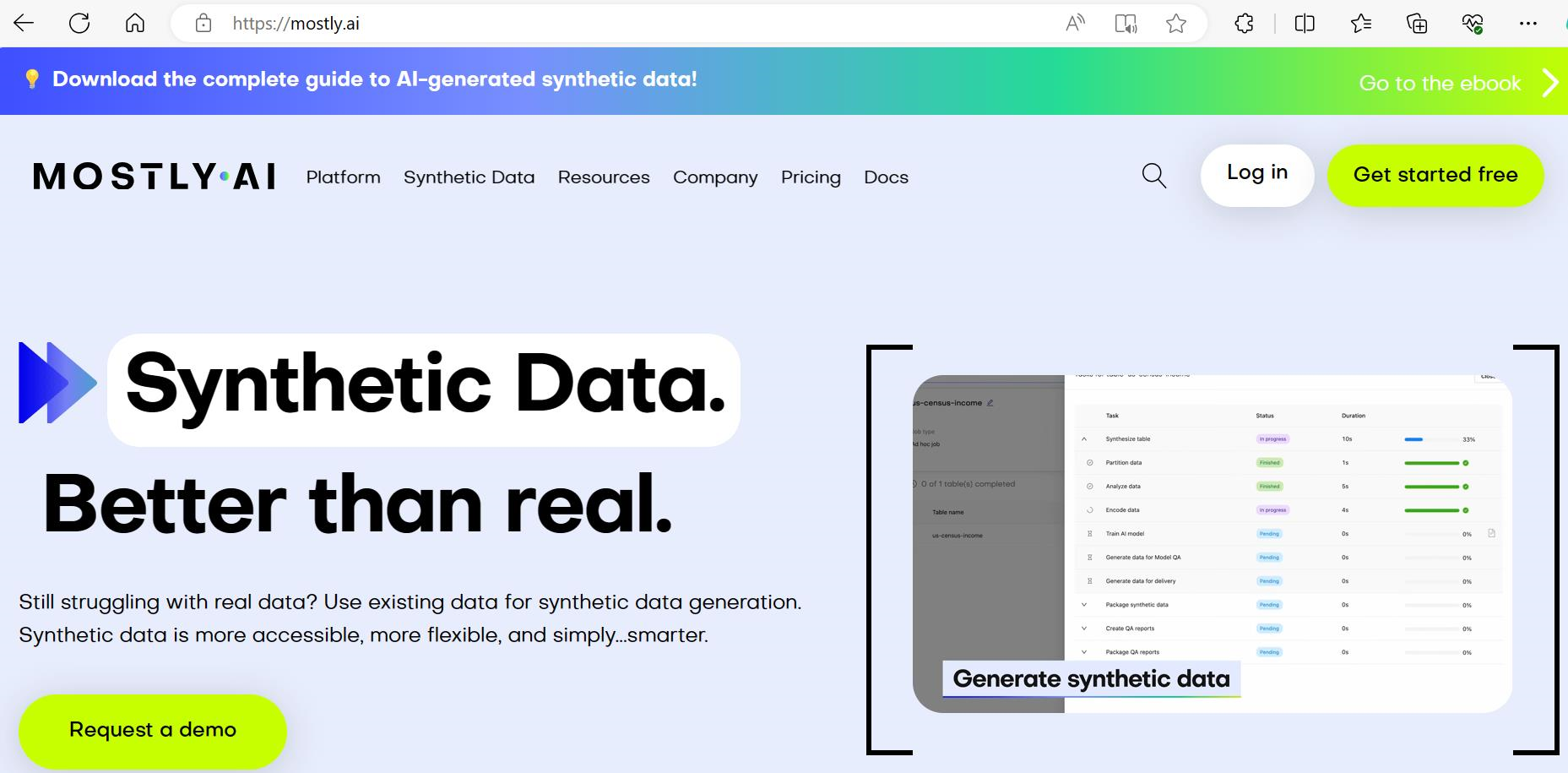The image size is (1568, 773).
Task: Click the address bar URL field
Action: [591, 24]
